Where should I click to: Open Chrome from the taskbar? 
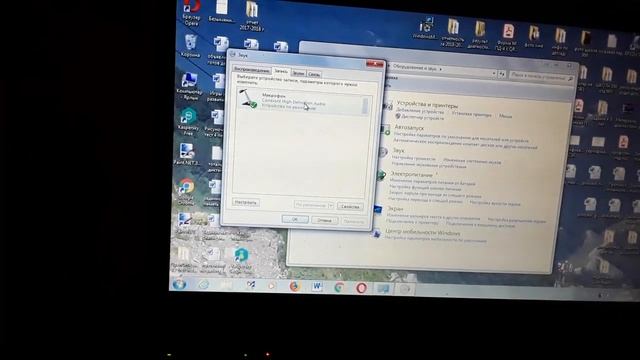click(x=339, y=287)
